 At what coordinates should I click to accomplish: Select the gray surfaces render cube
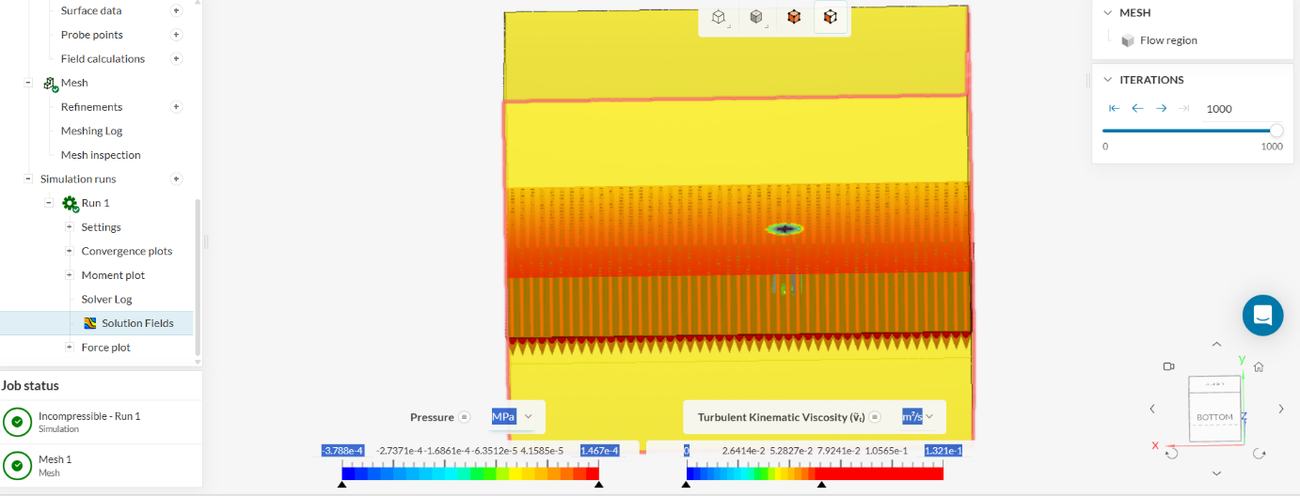click(x=756, y=17)
